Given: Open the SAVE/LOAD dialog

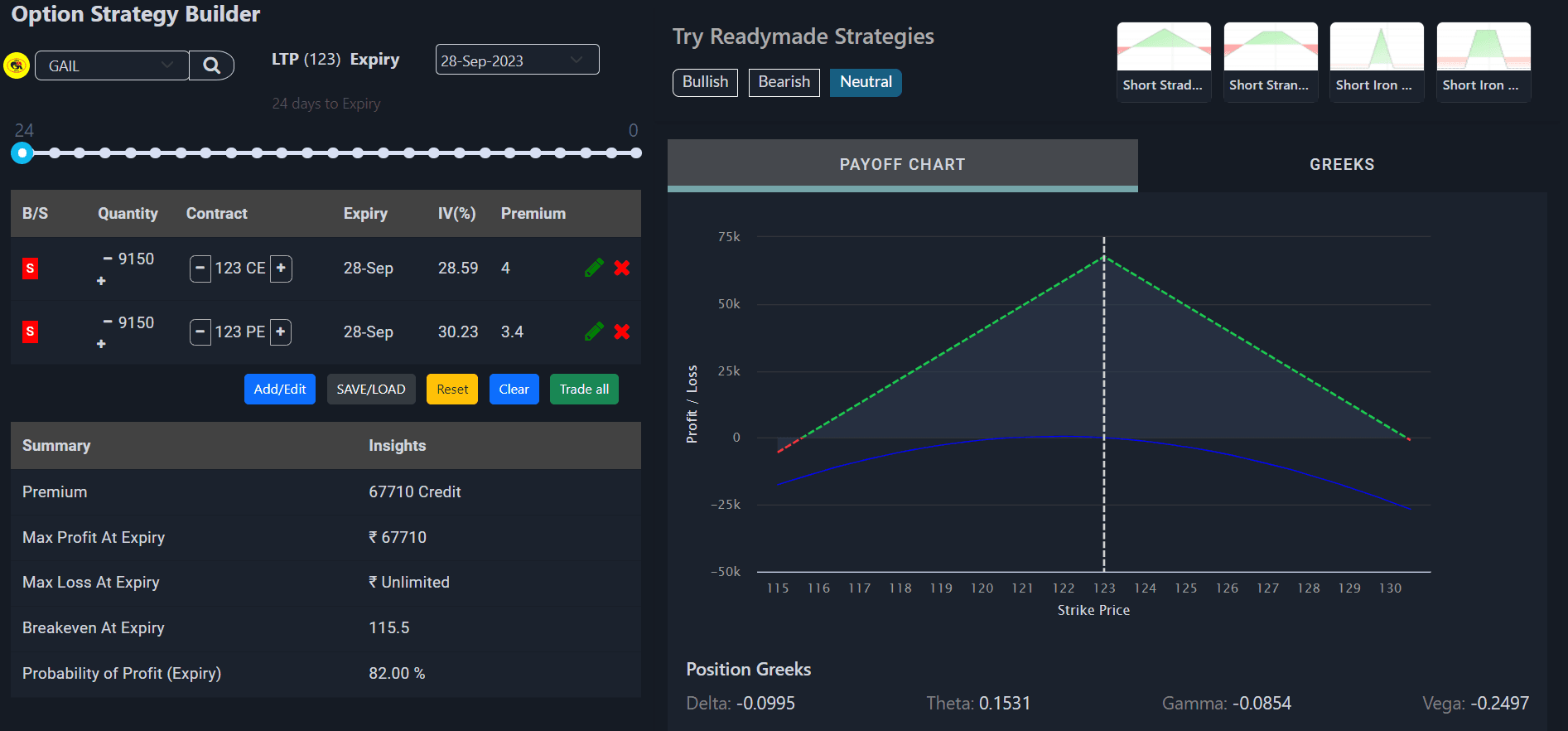Looking at the screenshot, I should click(371, 390).
